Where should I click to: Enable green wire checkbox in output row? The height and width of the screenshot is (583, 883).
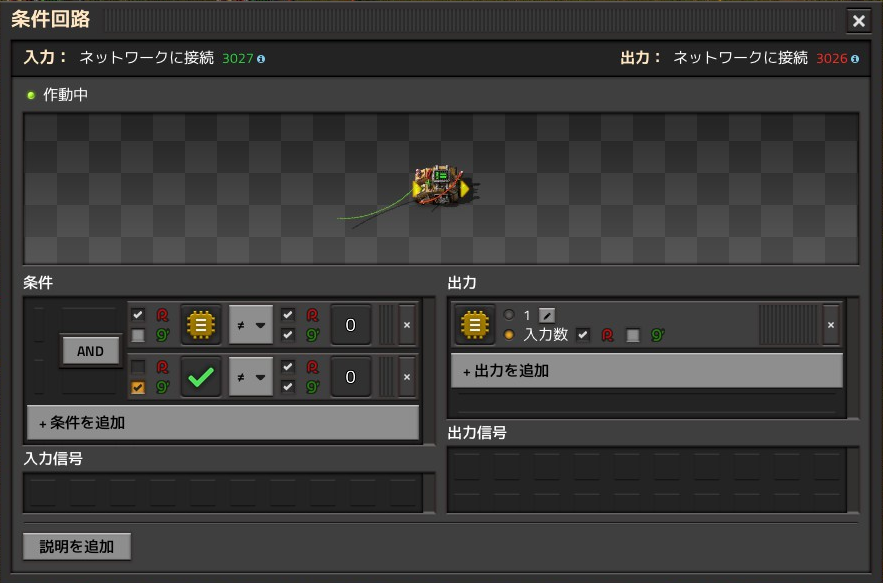633,335
